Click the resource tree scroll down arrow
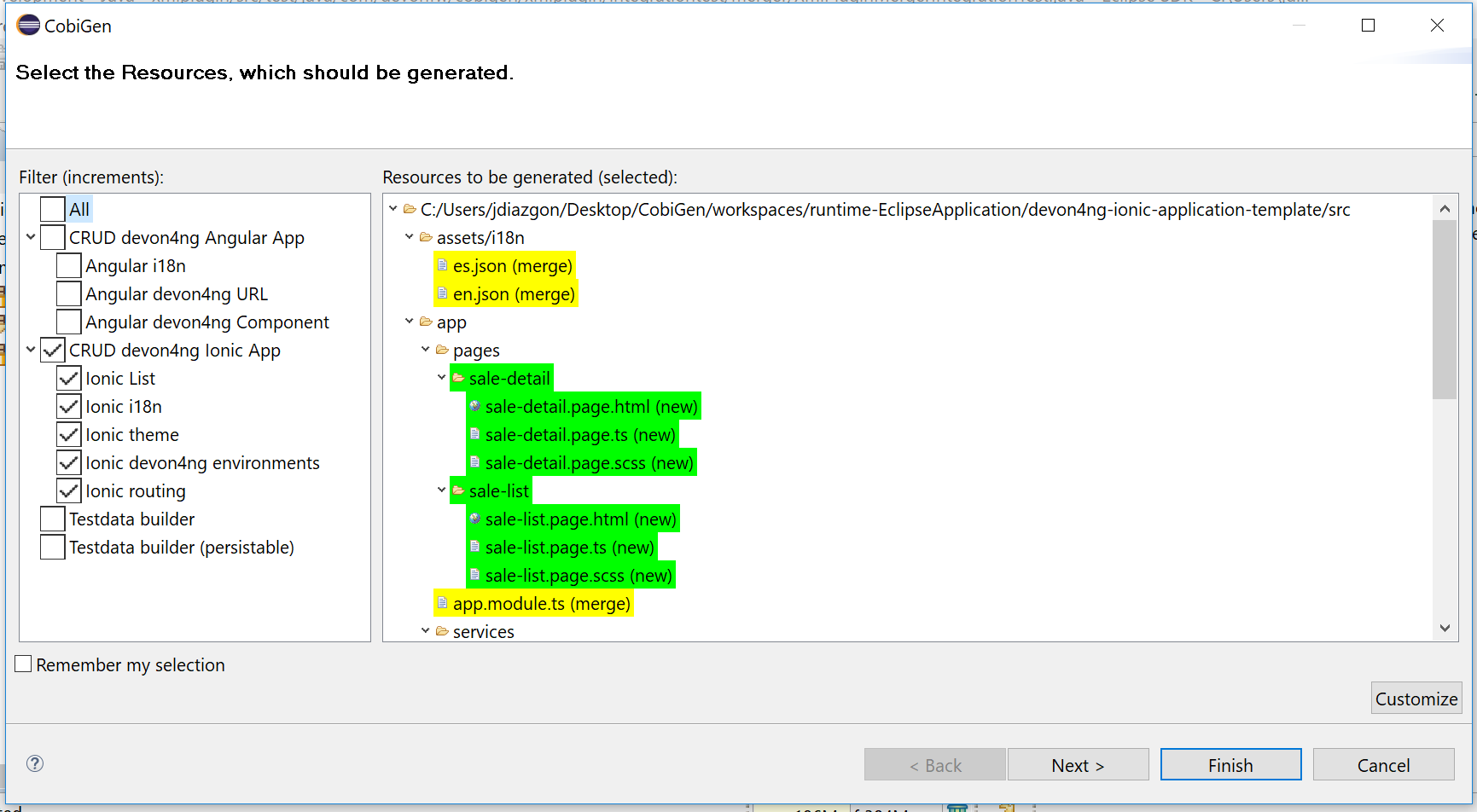Screen dimensions: 1477x812 coord(1445,628)
